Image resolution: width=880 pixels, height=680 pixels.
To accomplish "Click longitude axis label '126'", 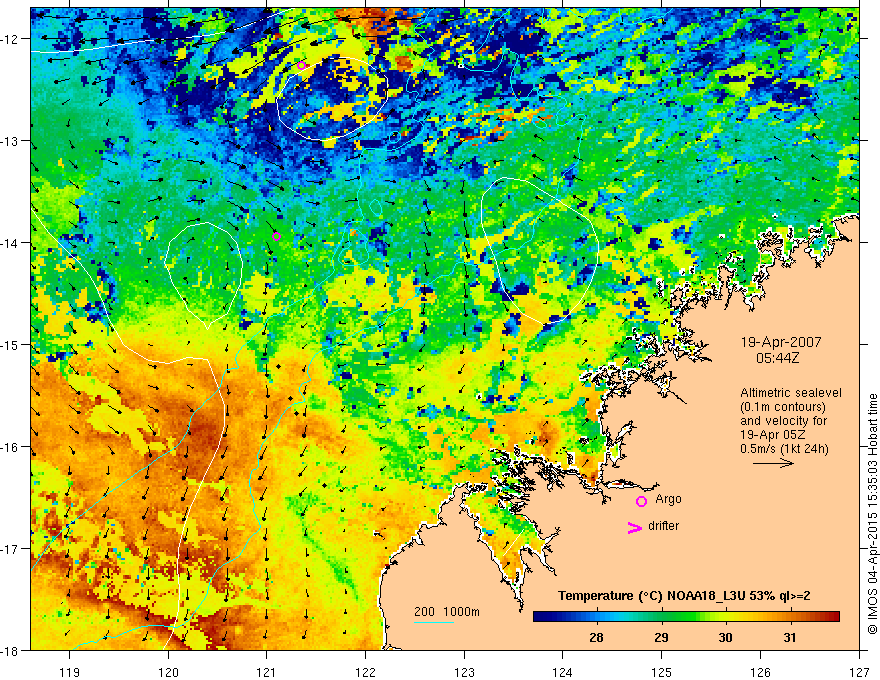I will [x=760, y=672].
